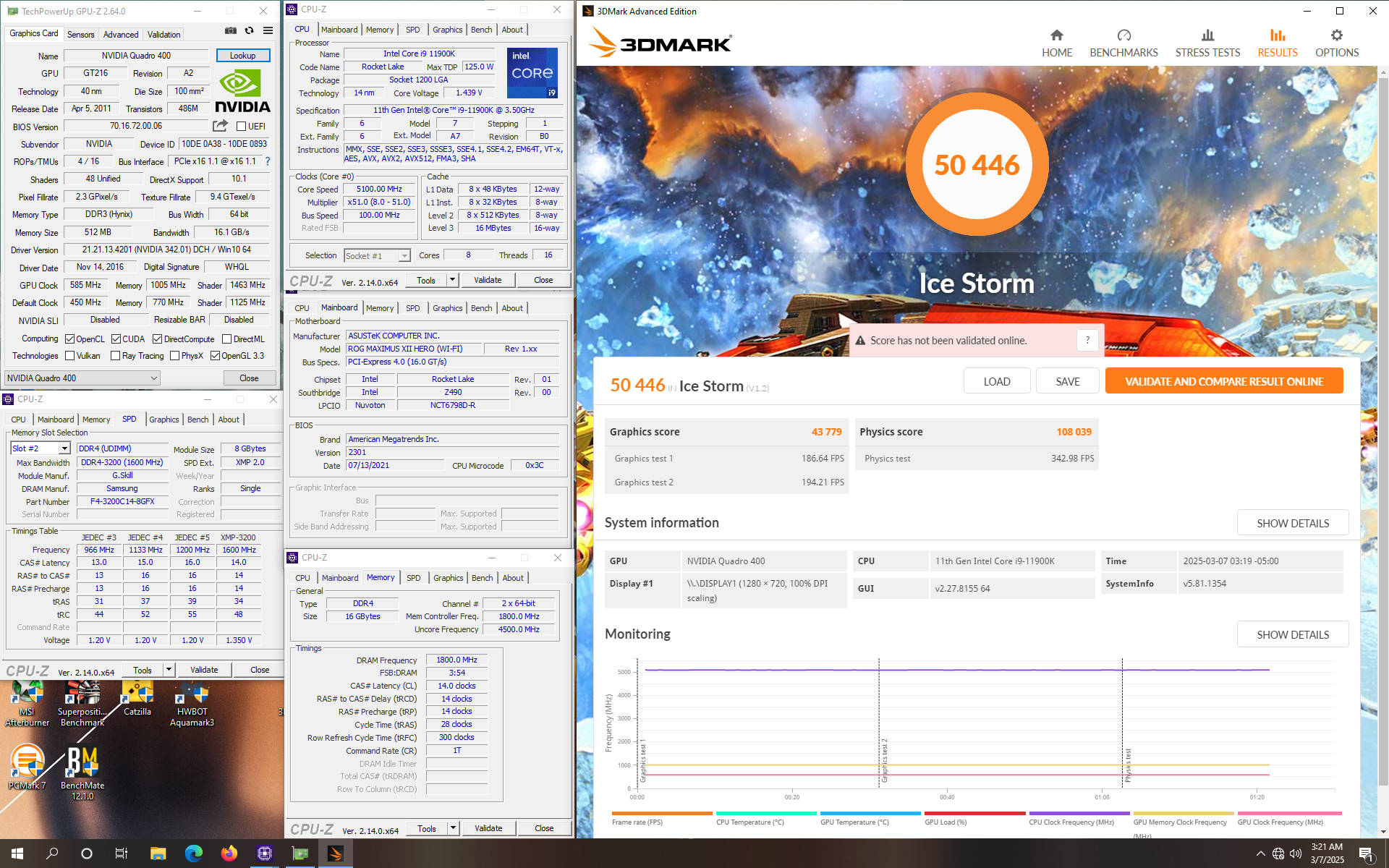
Task: Expand Tools dropdown arrow in CPU-Z Memory window
Action: pos(453,828)
